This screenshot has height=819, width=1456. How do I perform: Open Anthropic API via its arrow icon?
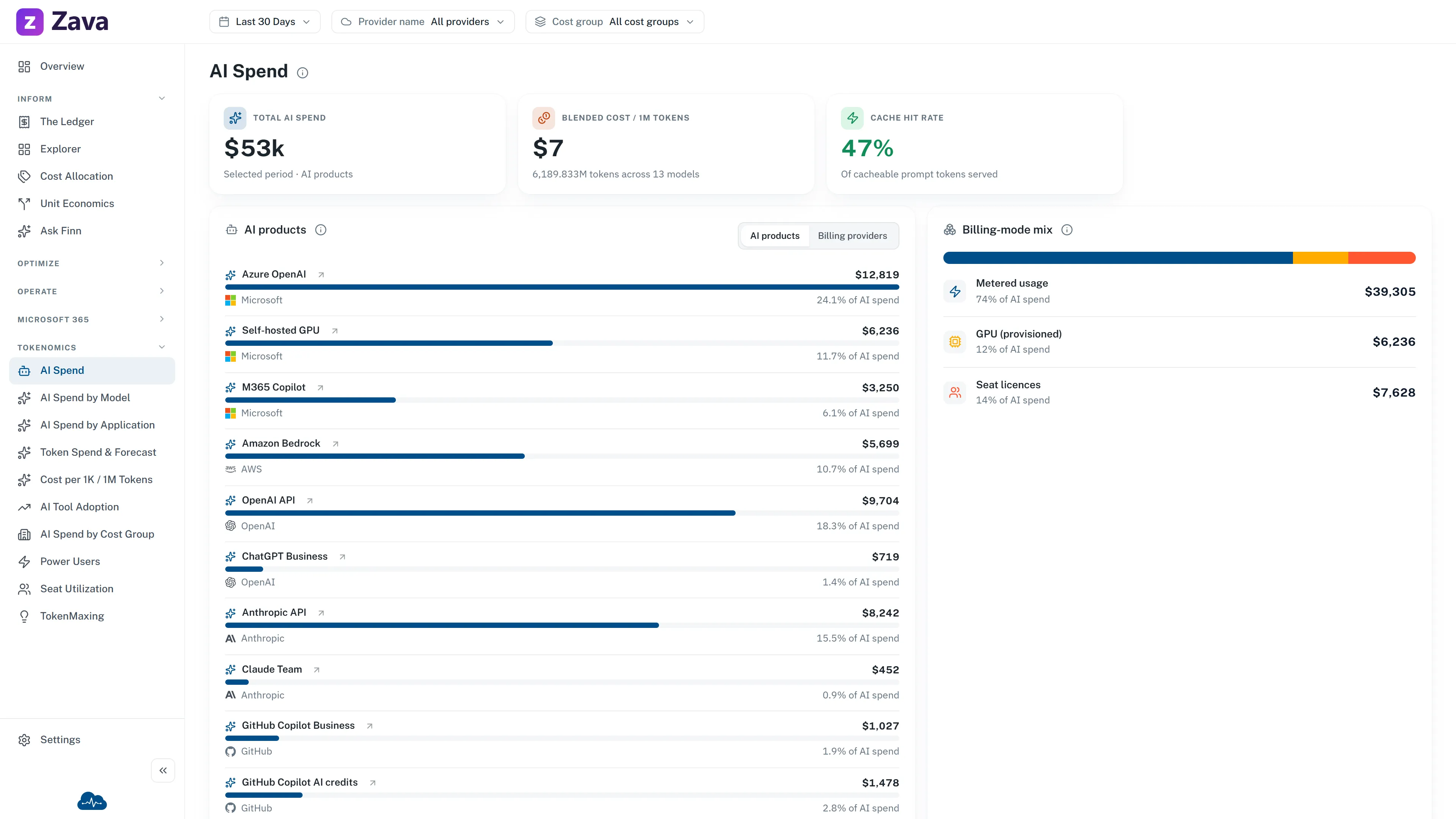[321, 613]
